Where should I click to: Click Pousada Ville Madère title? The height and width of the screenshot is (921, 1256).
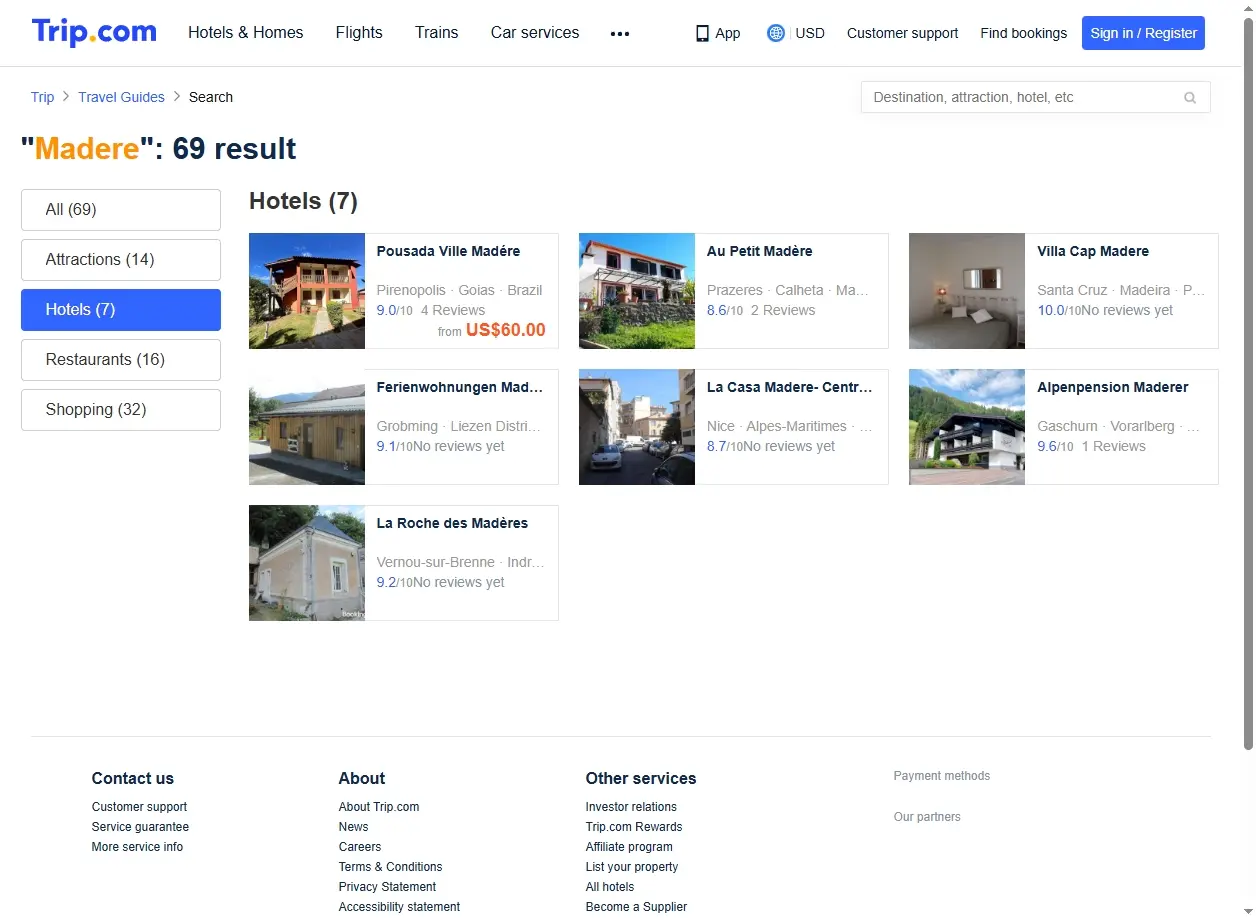pos(449,251)
